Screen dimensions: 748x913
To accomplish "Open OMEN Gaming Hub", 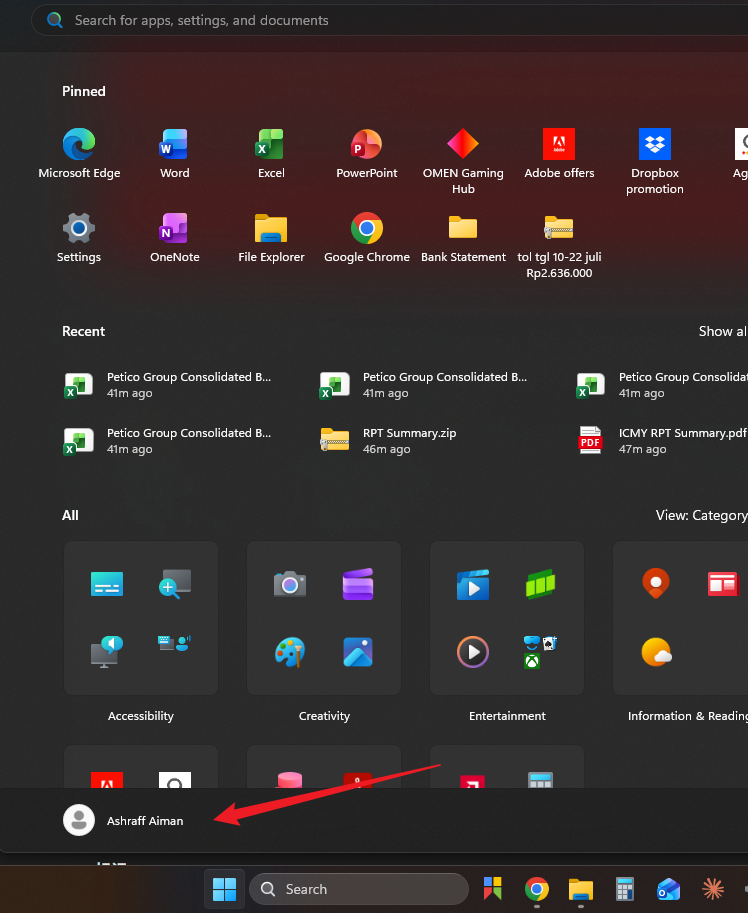I will [x=463, y=161].
